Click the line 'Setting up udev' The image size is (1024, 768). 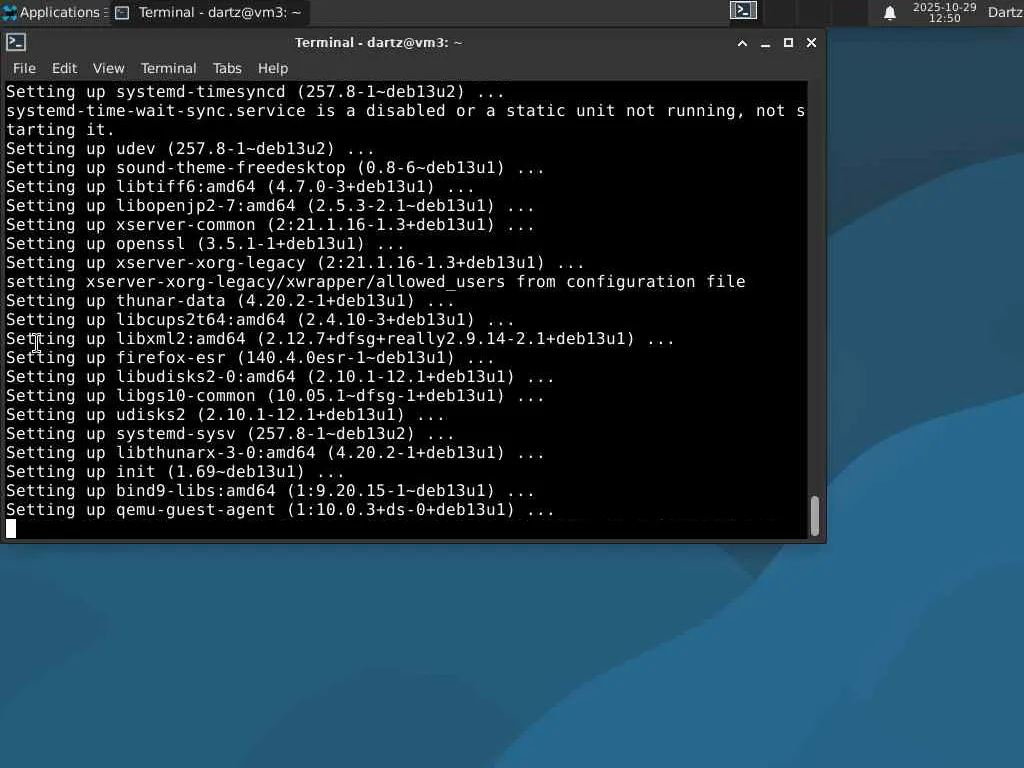(x=190, y=149)
